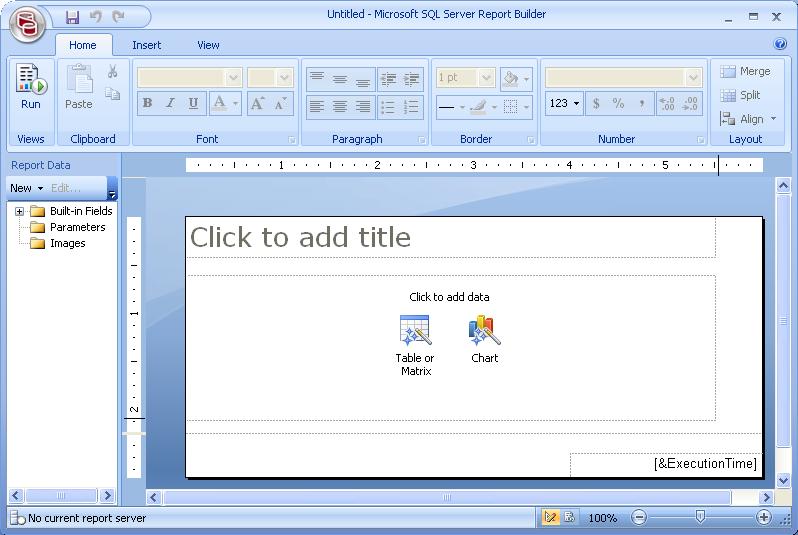The image size is (798, 535).
Task: Save the report from quick access toolbar
Action: click(72, 17)
